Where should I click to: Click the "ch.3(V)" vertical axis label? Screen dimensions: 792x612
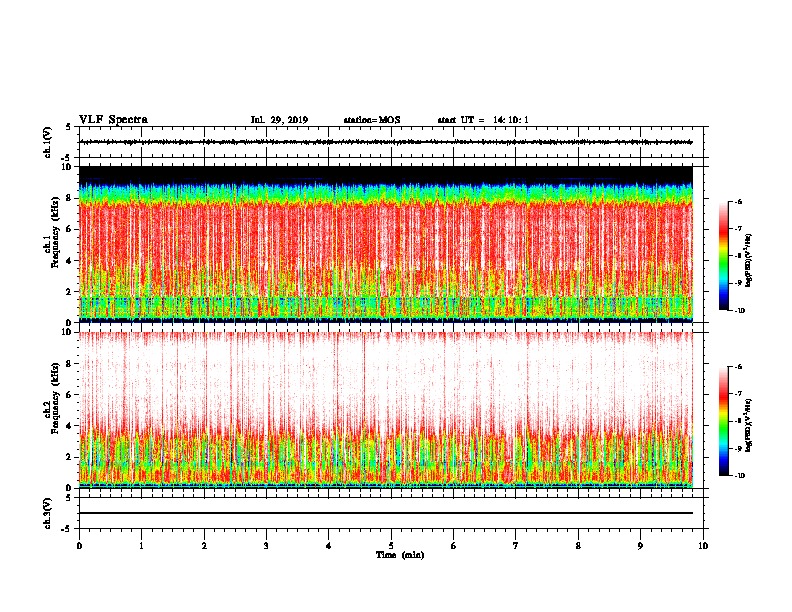point(48,513)
